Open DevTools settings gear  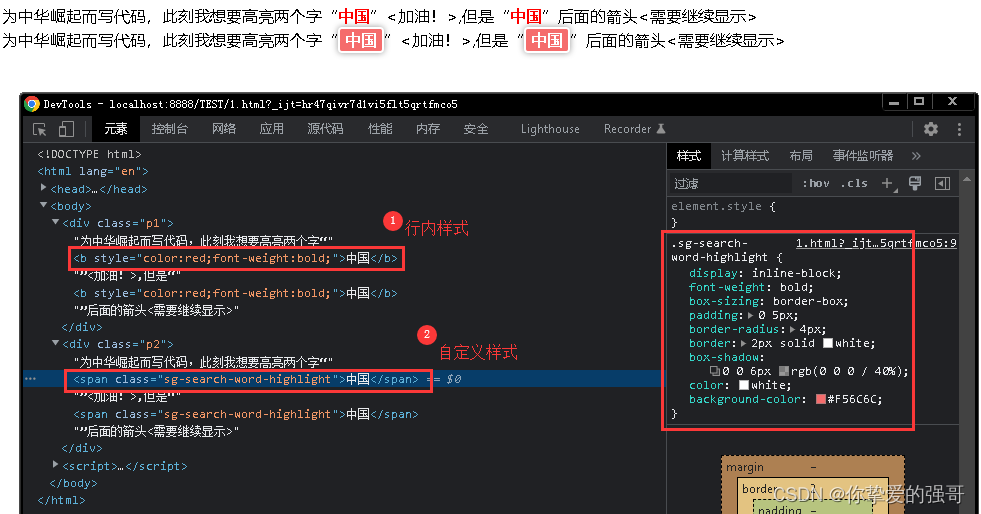[x=931, y=129]
